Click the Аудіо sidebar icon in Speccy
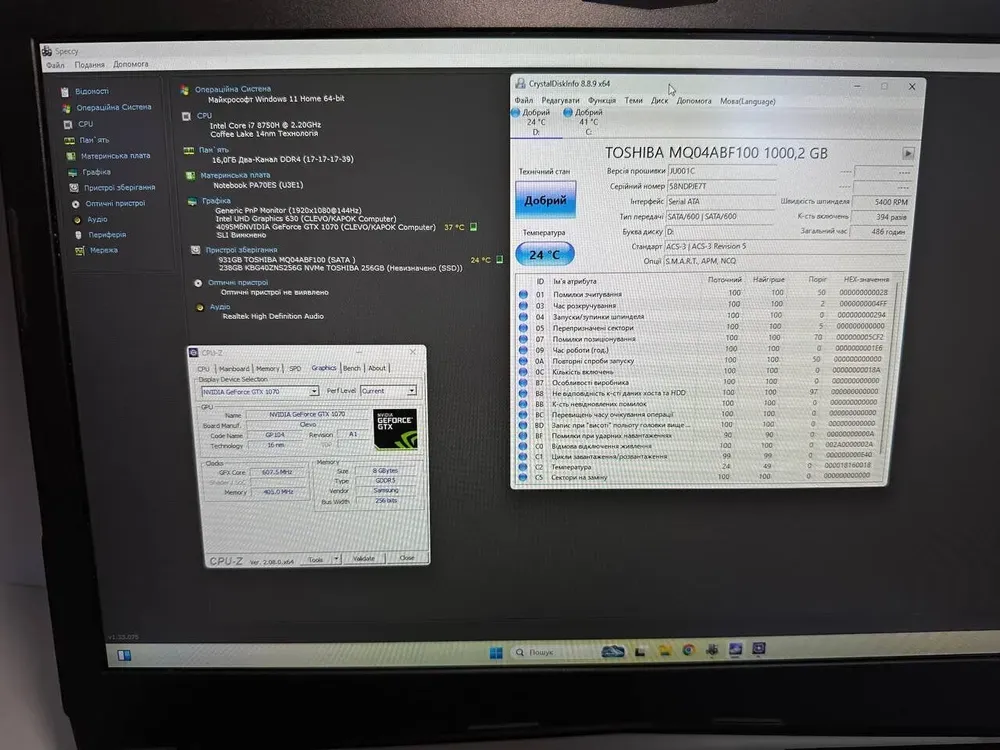The width and height of the screenshot is (1000, 750). (x=76, y=219)
